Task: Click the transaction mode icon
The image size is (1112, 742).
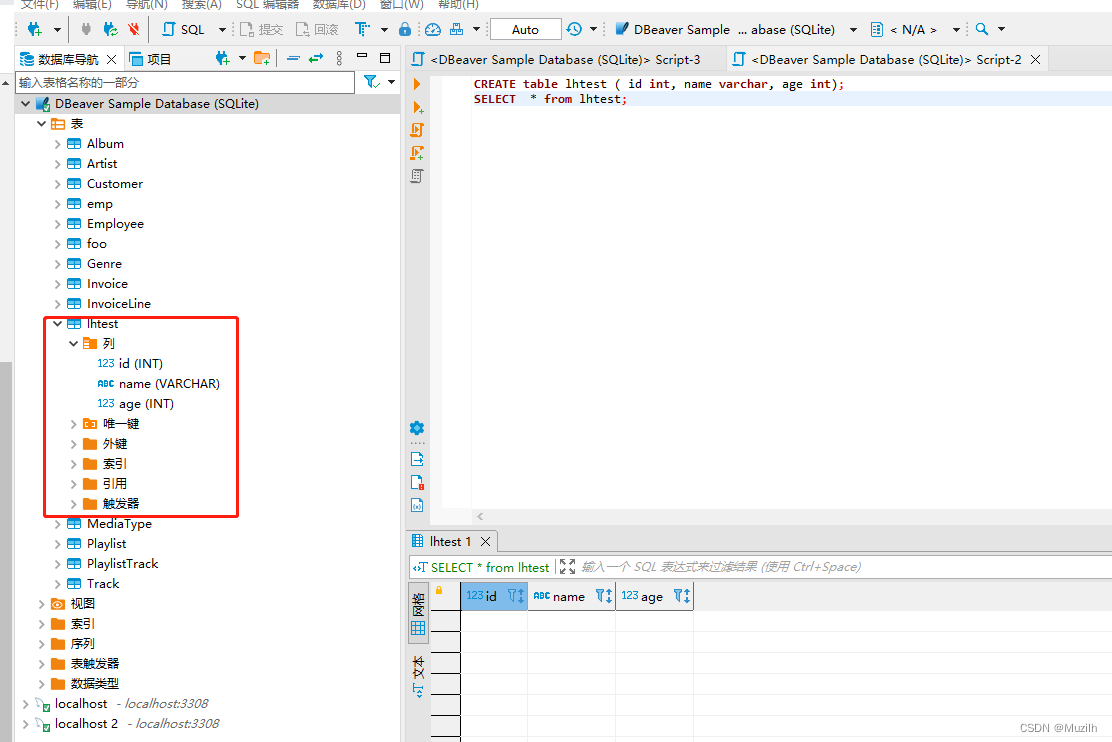Action: click(362, 29)
